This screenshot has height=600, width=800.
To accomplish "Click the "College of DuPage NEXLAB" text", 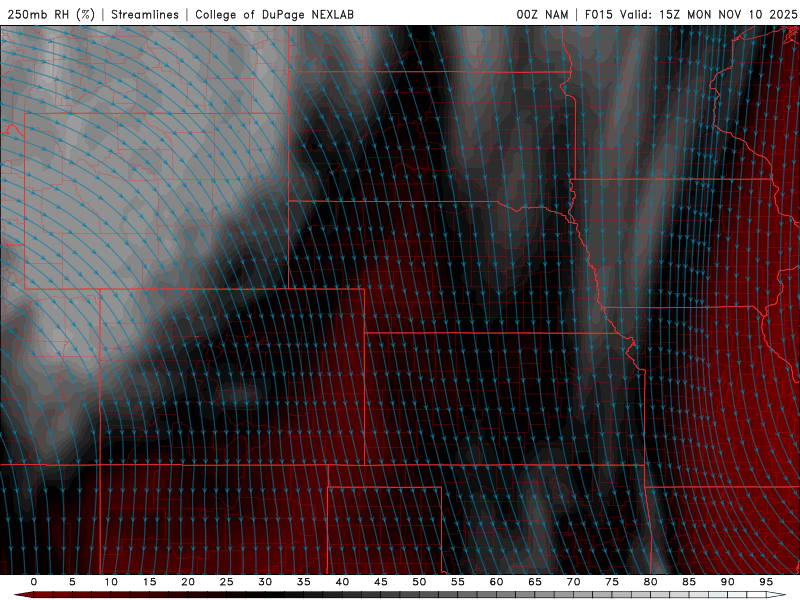I will pos(274,14).
